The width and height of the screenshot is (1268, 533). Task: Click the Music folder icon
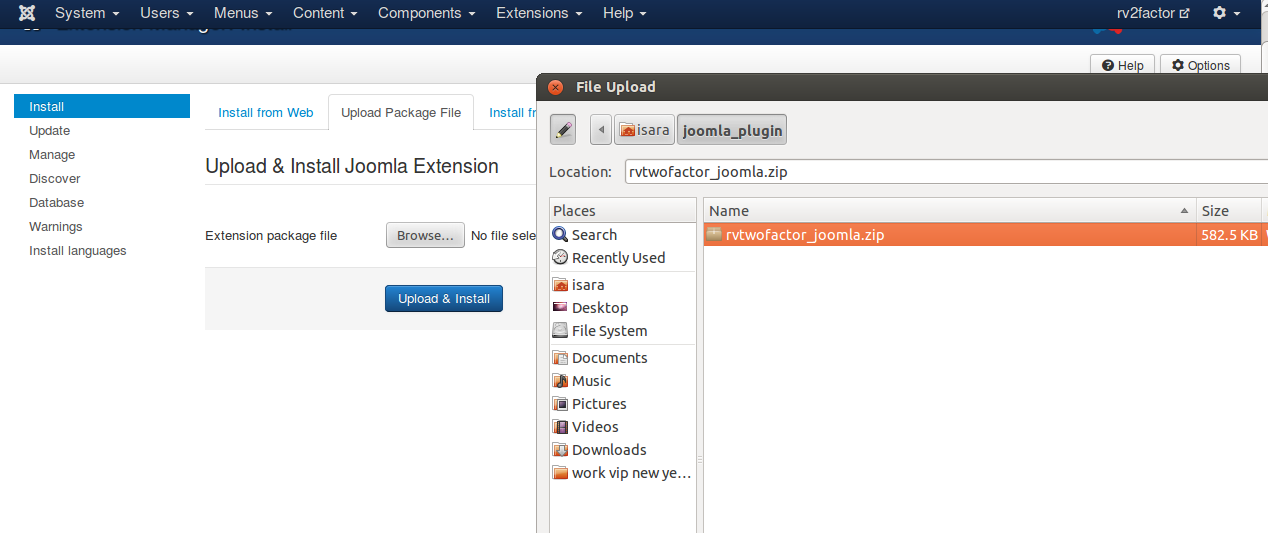point(560,380)
